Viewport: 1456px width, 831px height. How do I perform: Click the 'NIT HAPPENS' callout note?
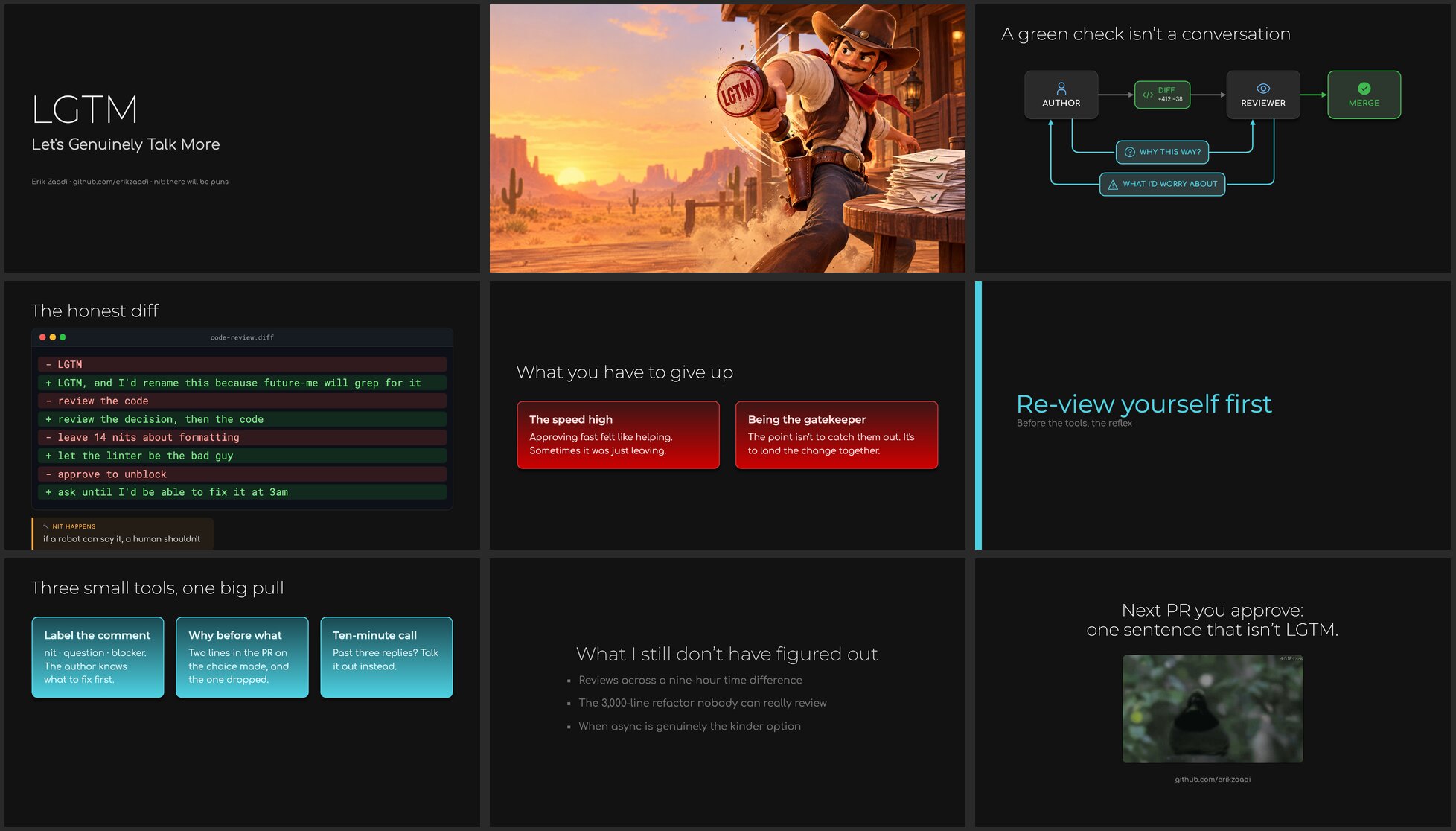point(123,533)
